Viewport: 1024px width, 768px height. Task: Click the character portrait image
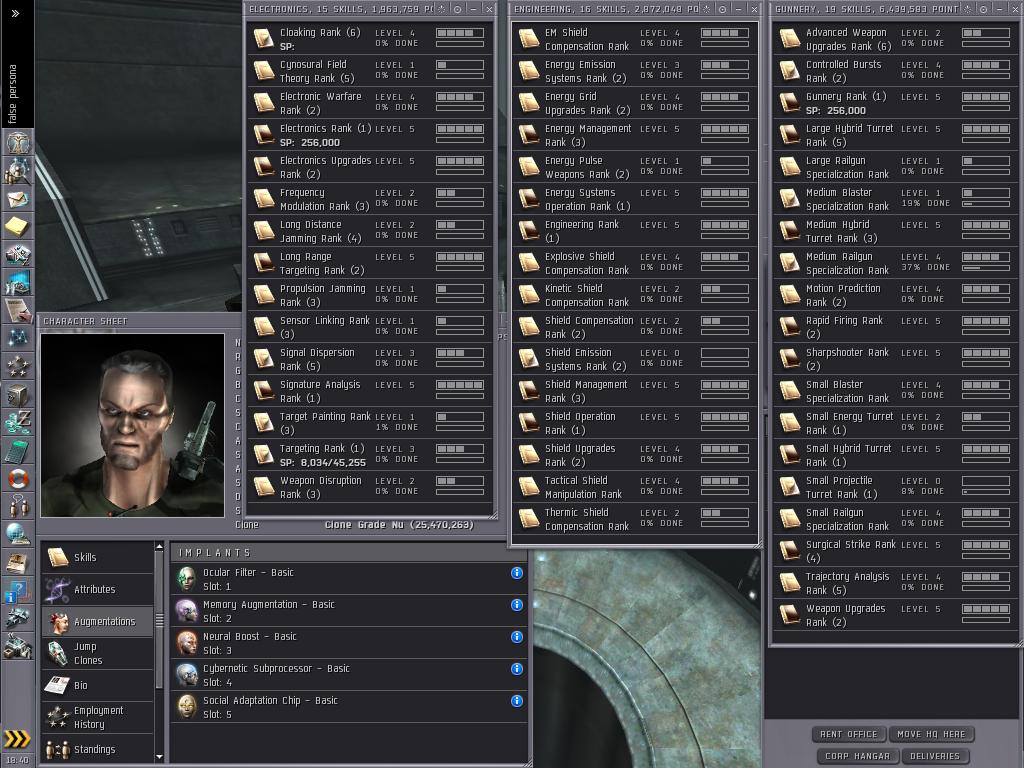(x=133, y=426)
